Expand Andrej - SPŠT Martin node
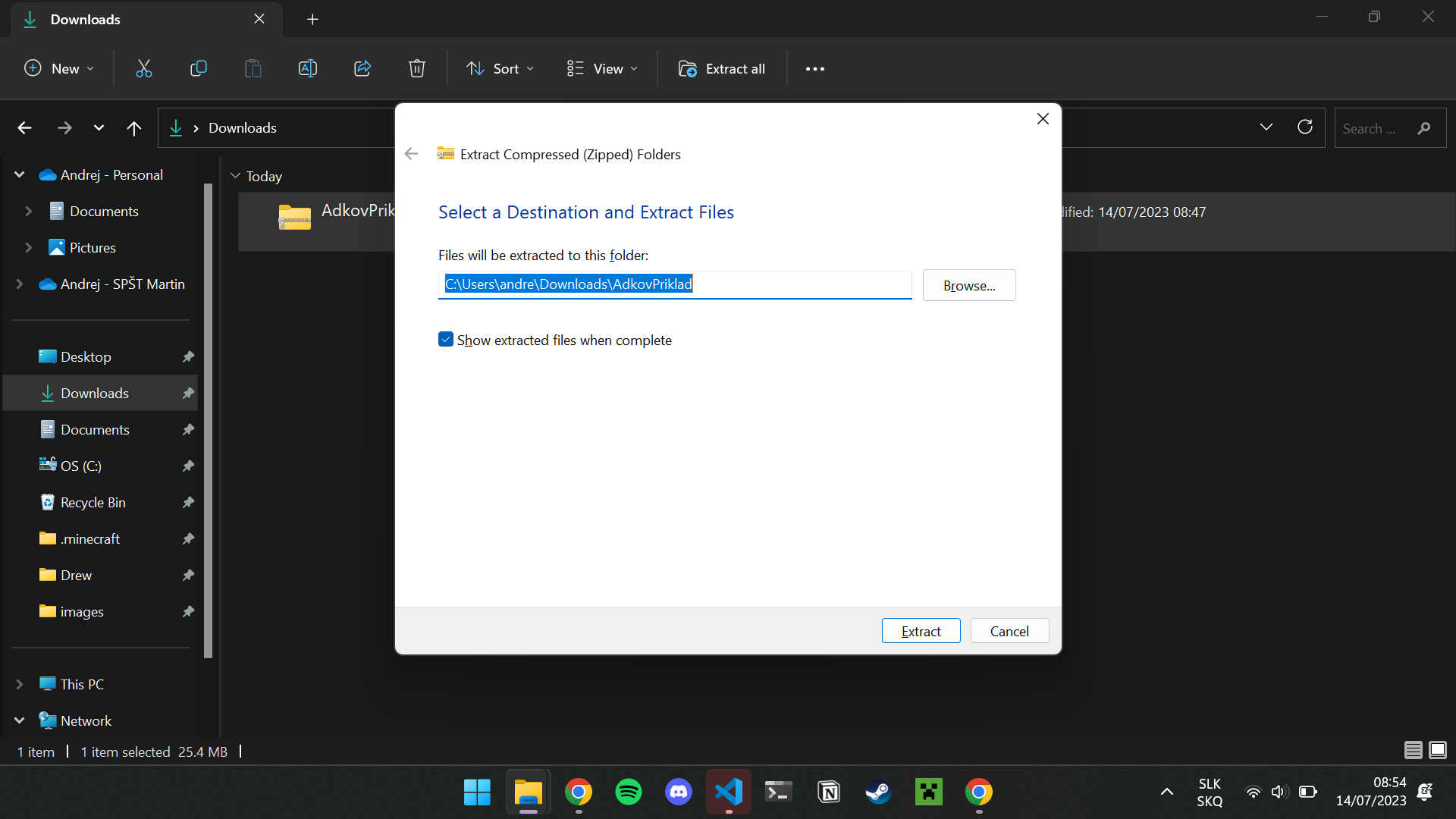 (20, 284)
